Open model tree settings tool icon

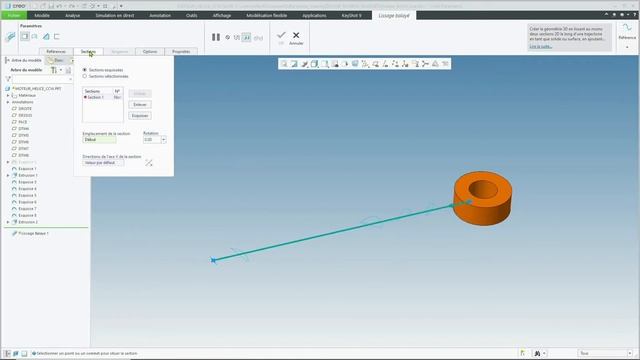(53, 70)
